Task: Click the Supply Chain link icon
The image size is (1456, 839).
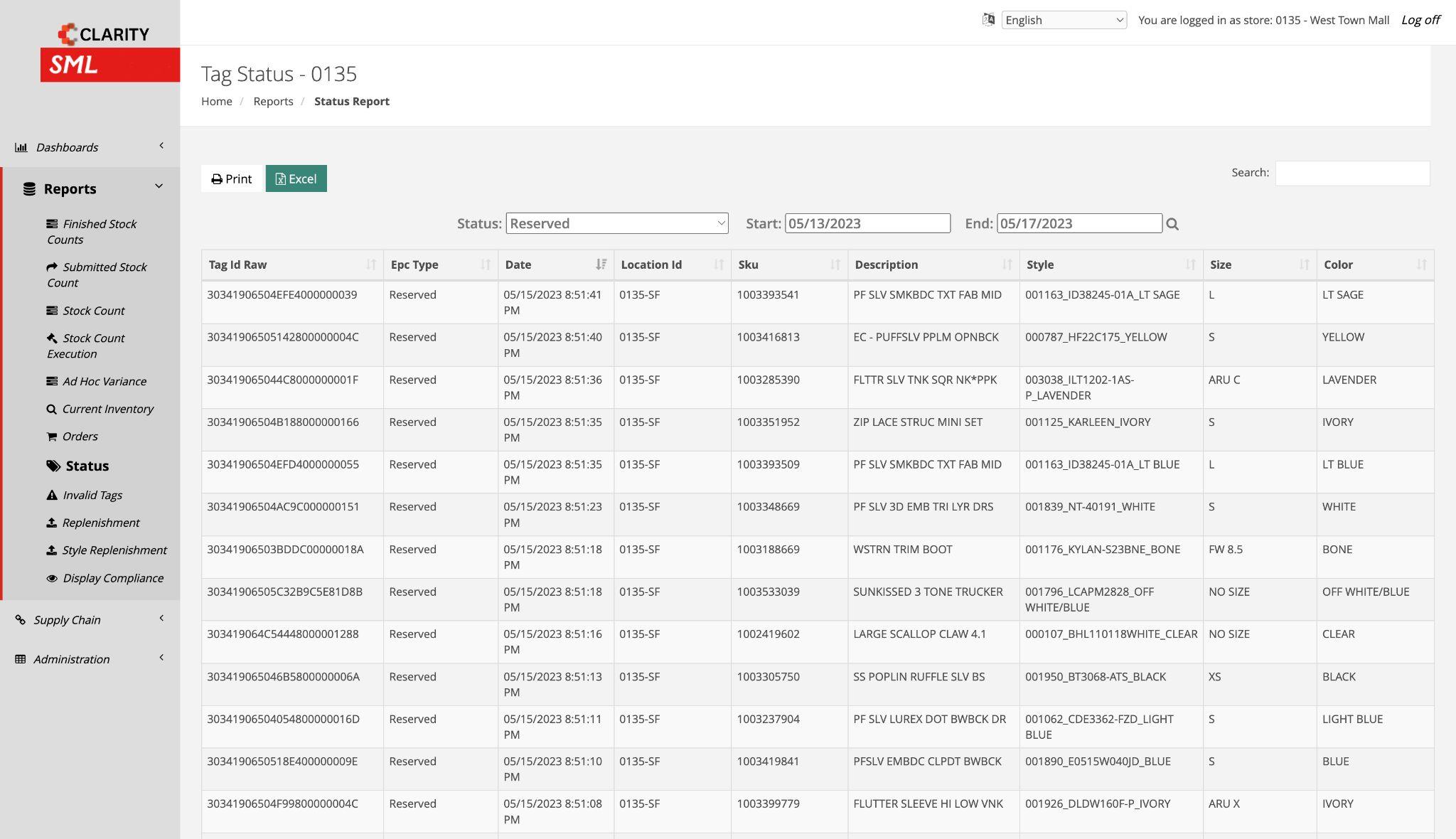Action: (21, 620)
